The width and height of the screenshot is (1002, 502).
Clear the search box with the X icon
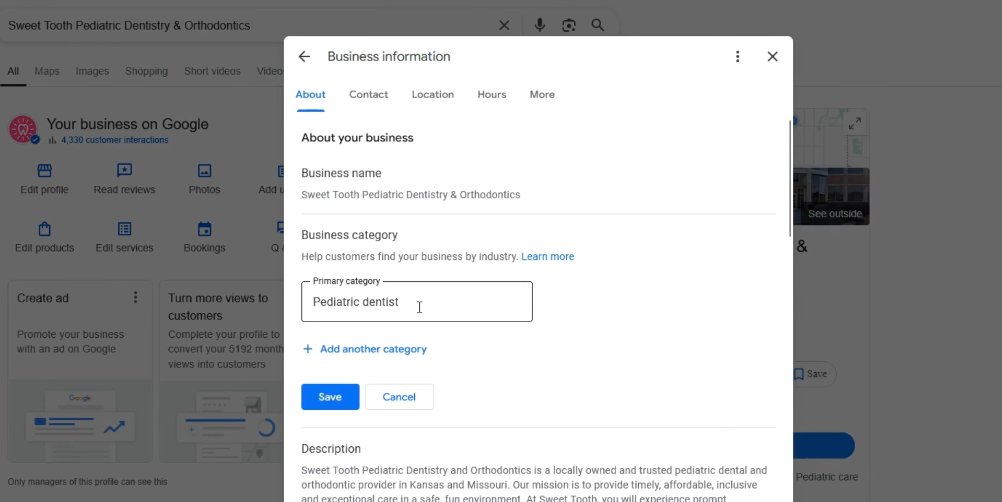(x=504, y=26)
